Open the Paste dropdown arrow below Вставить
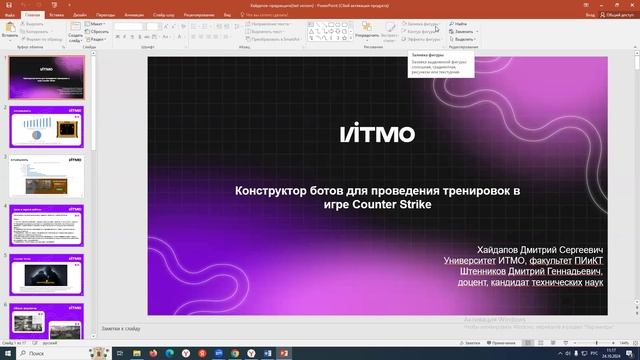Screen dimensions: 640x360 pos(10,40)
